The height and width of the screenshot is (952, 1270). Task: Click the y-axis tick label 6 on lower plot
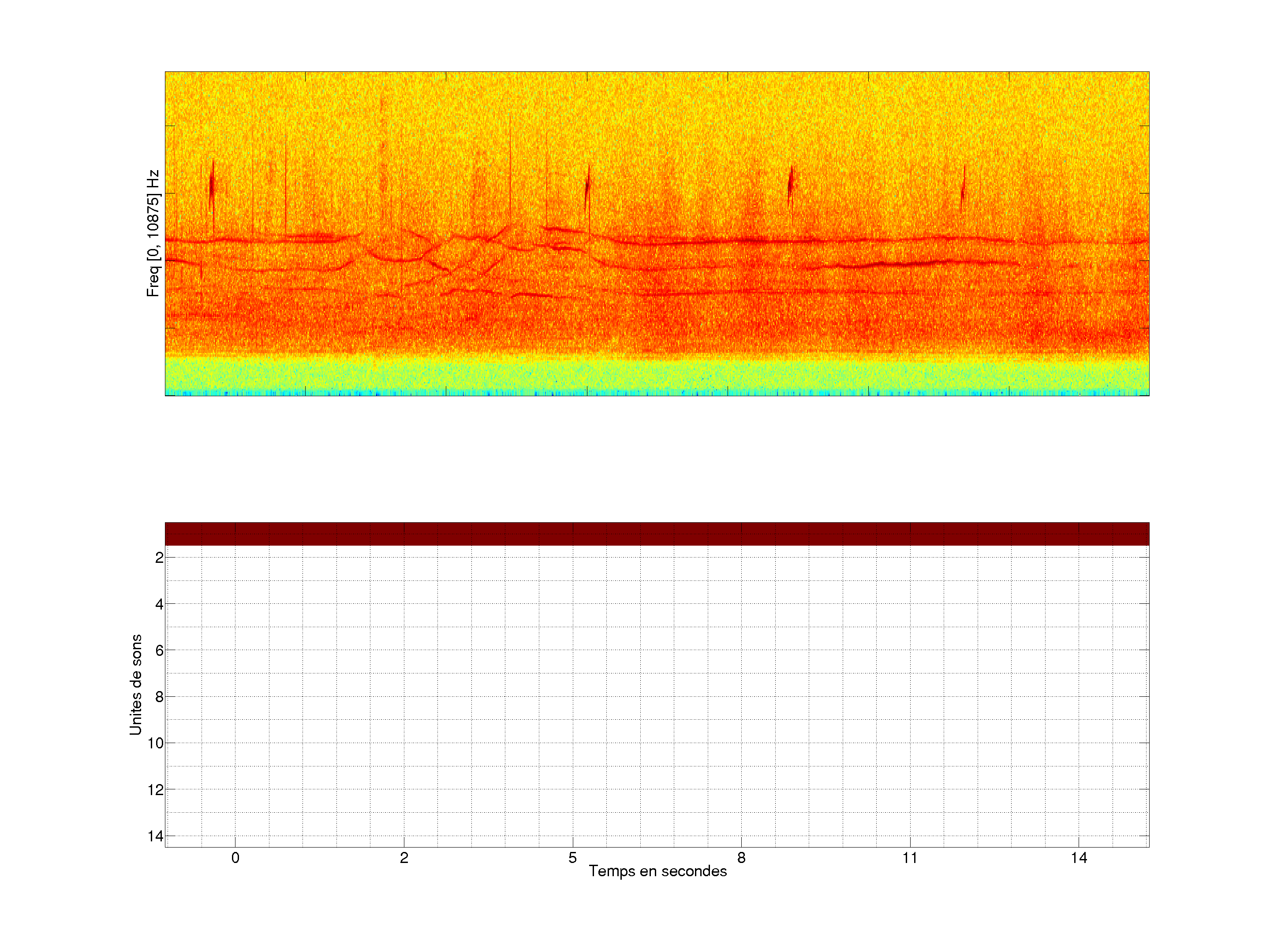click(x=159, y=650)
